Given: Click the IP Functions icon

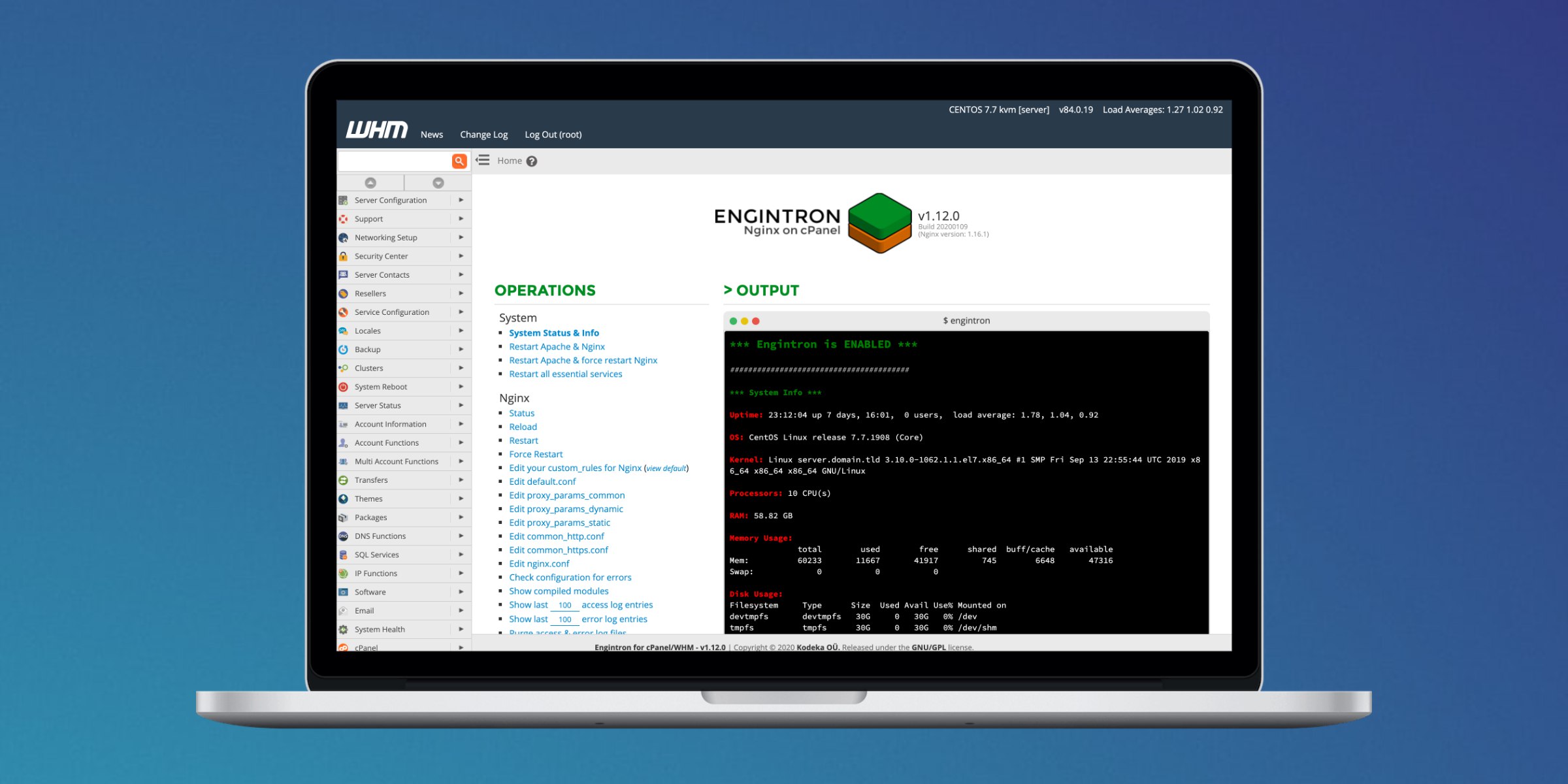Looking at the screenshot, I should (343, 574).
